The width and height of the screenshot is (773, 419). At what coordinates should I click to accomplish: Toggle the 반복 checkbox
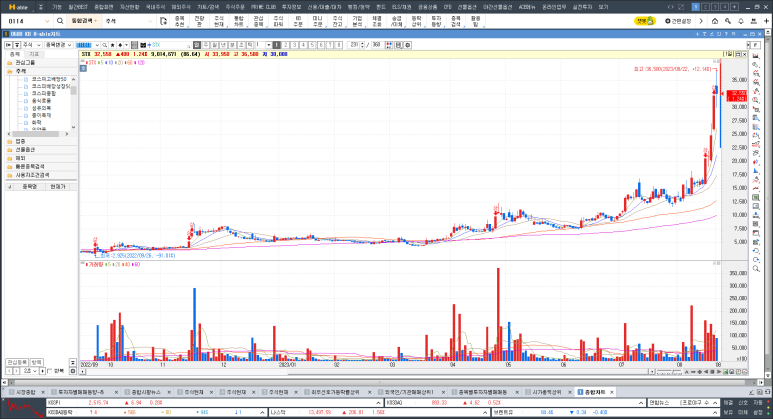(50, 371)
